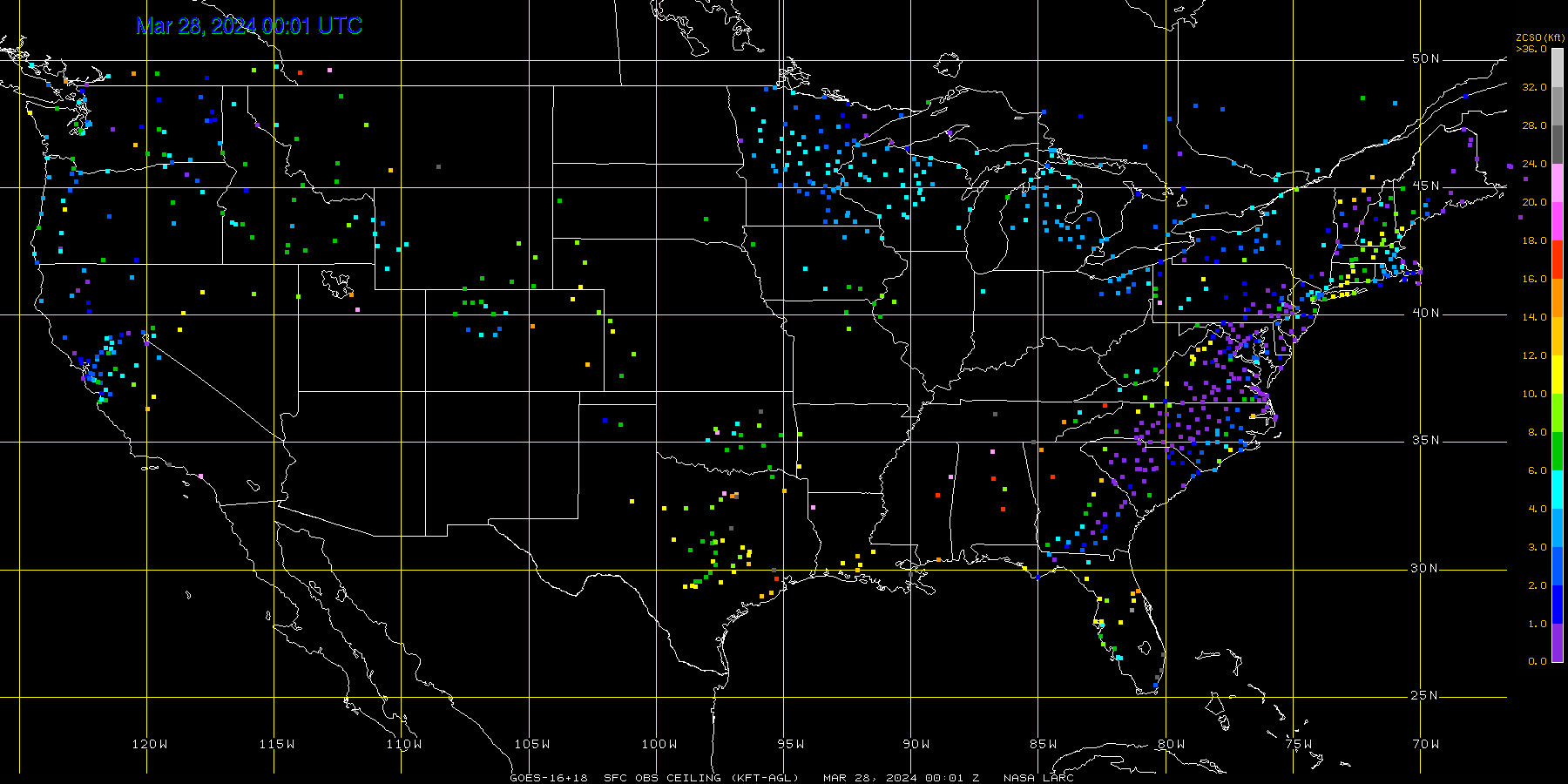Pick the light pink segment of the color scale
This screenshot has height=784, width=1568.
tap(1558, 183)
